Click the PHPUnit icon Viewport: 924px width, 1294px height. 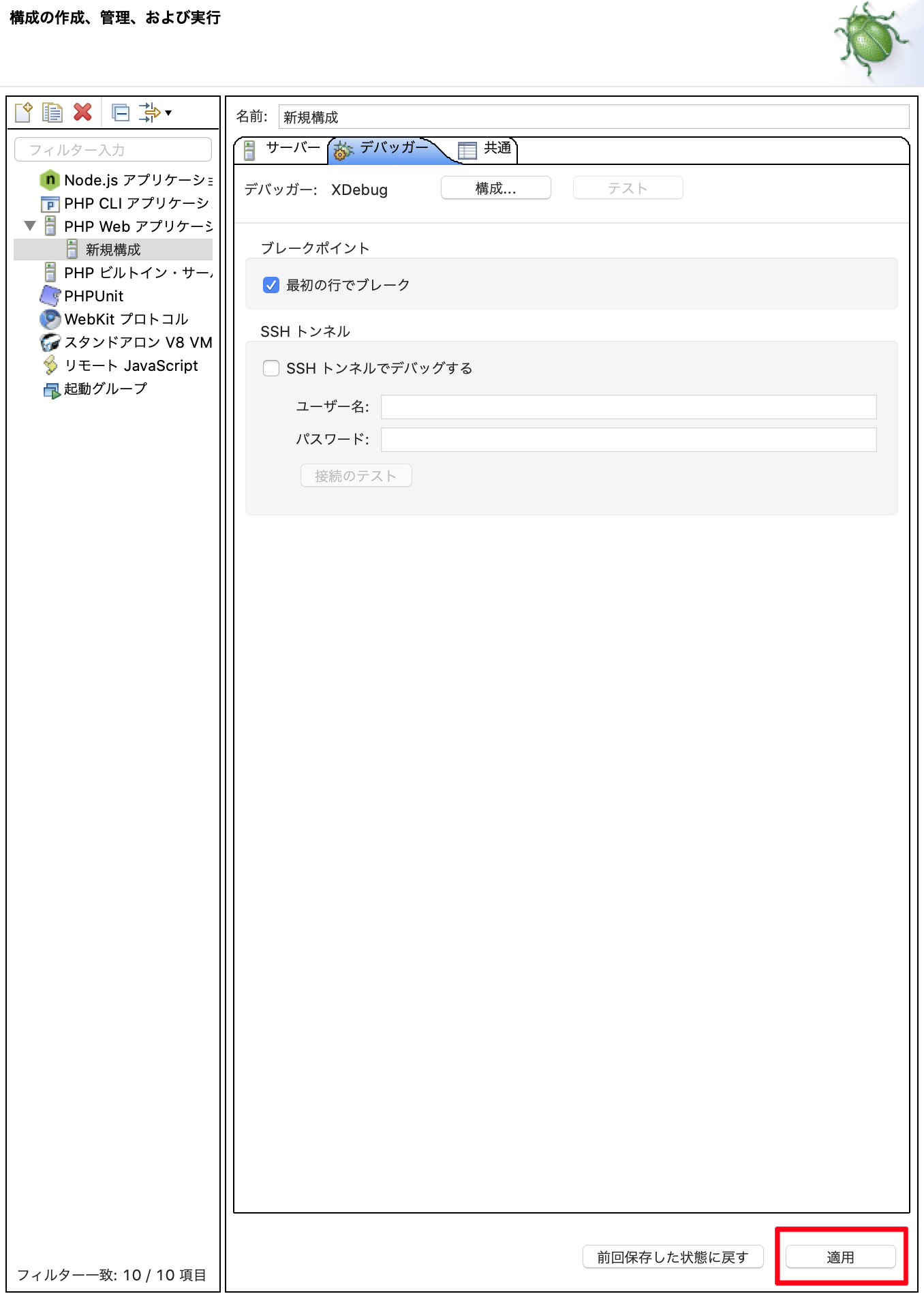point(50,295)
